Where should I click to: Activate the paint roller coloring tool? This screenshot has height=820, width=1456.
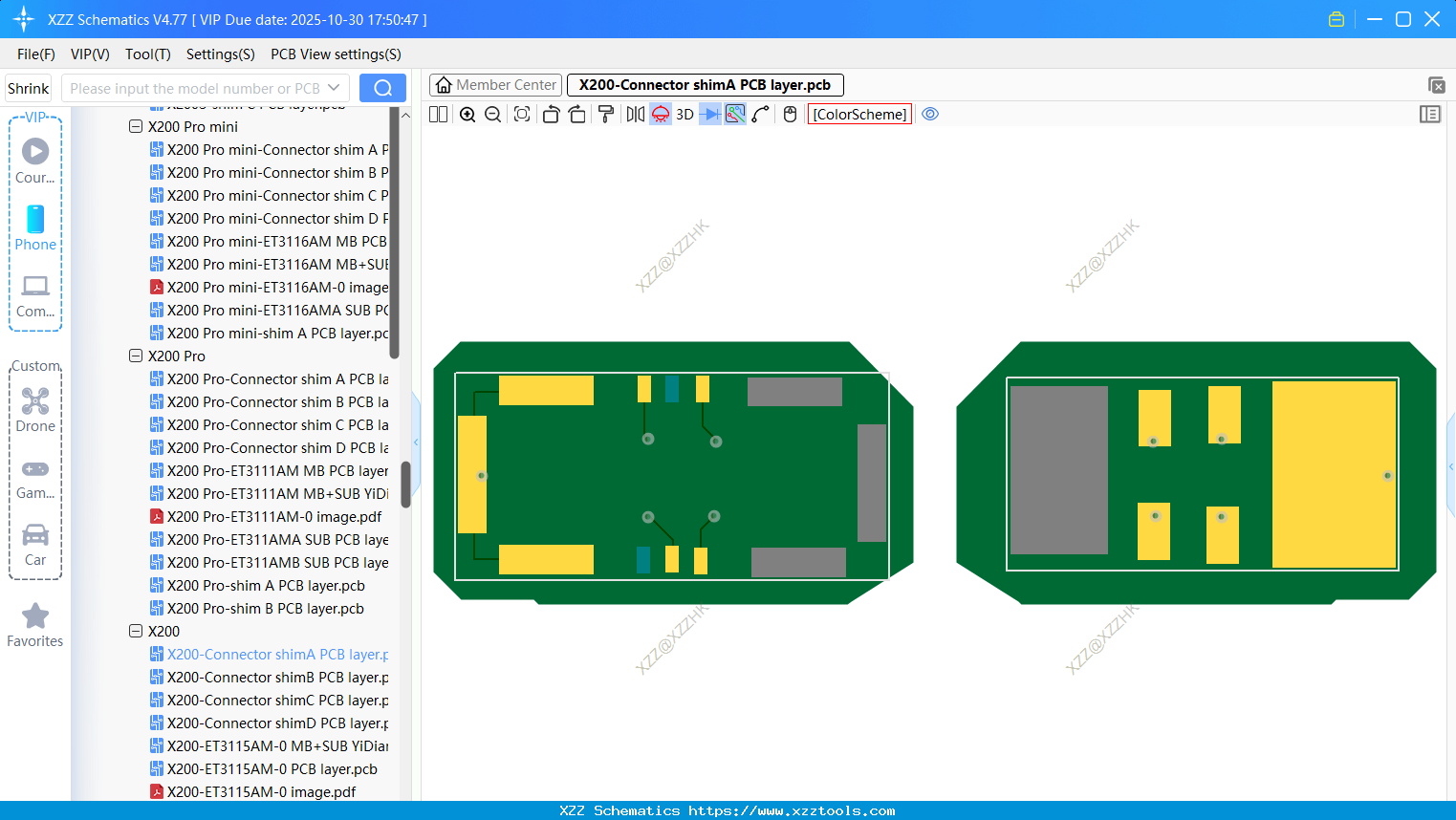605,114
